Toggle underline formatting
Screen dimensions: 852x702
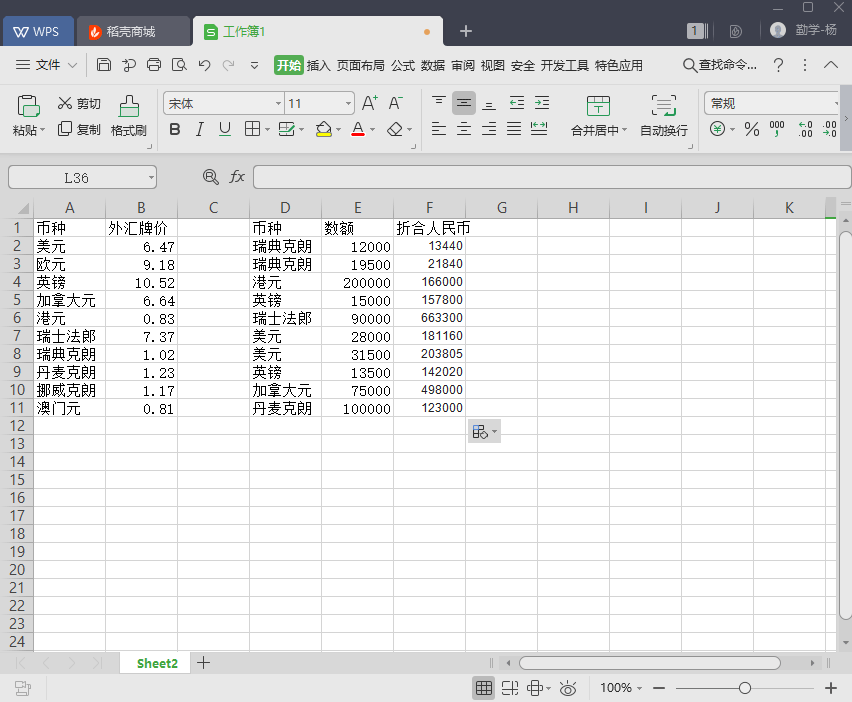tap(225, 129)
